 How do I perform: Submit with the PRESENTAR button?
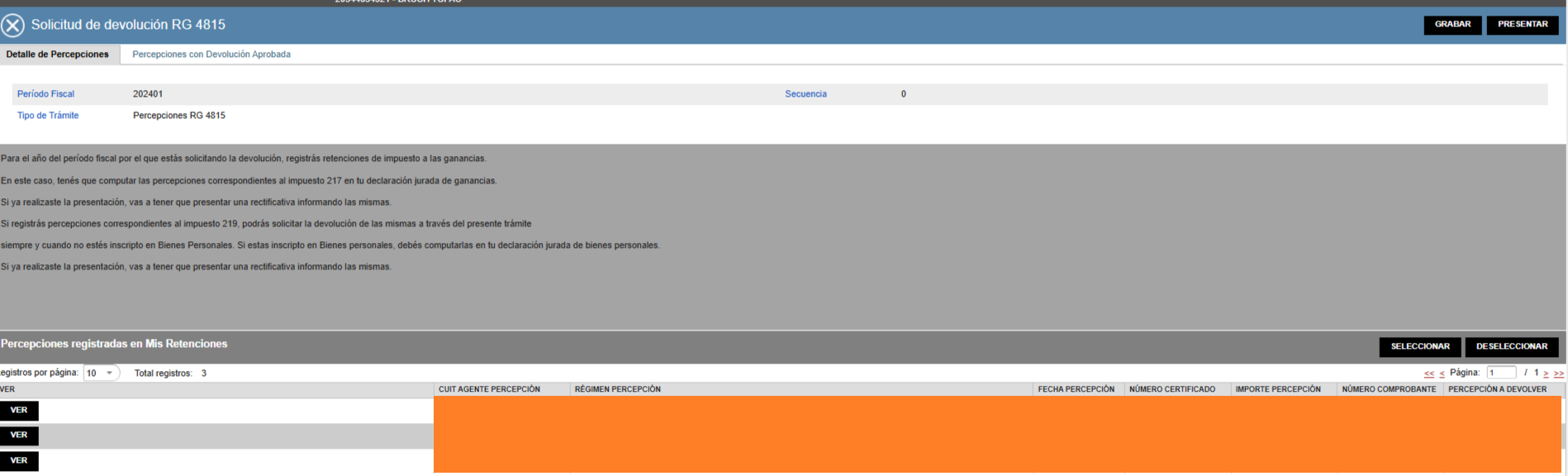click(1522, 25)
